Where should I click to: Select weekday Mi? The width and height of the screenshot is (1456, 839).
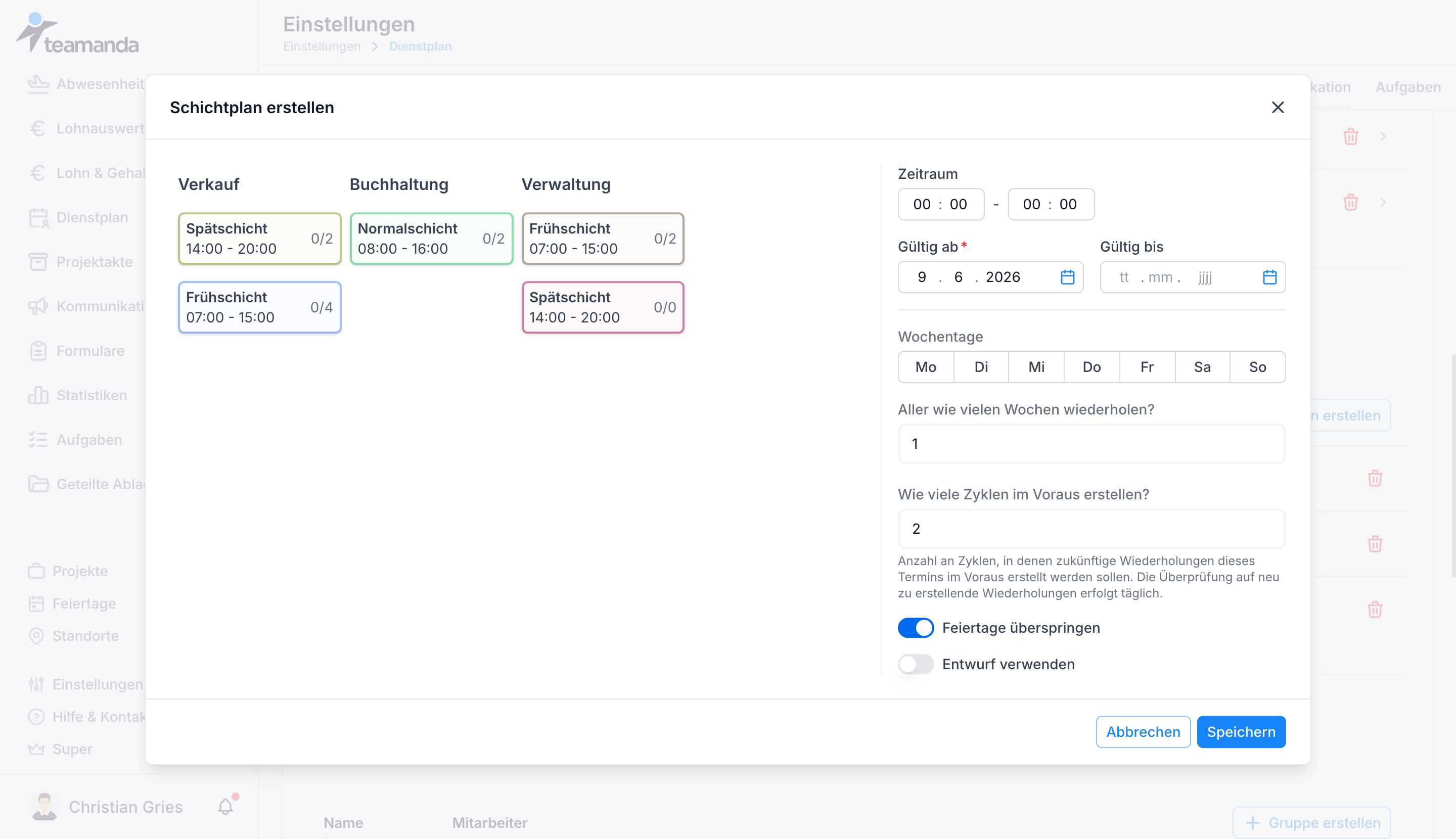point(1036,367)
